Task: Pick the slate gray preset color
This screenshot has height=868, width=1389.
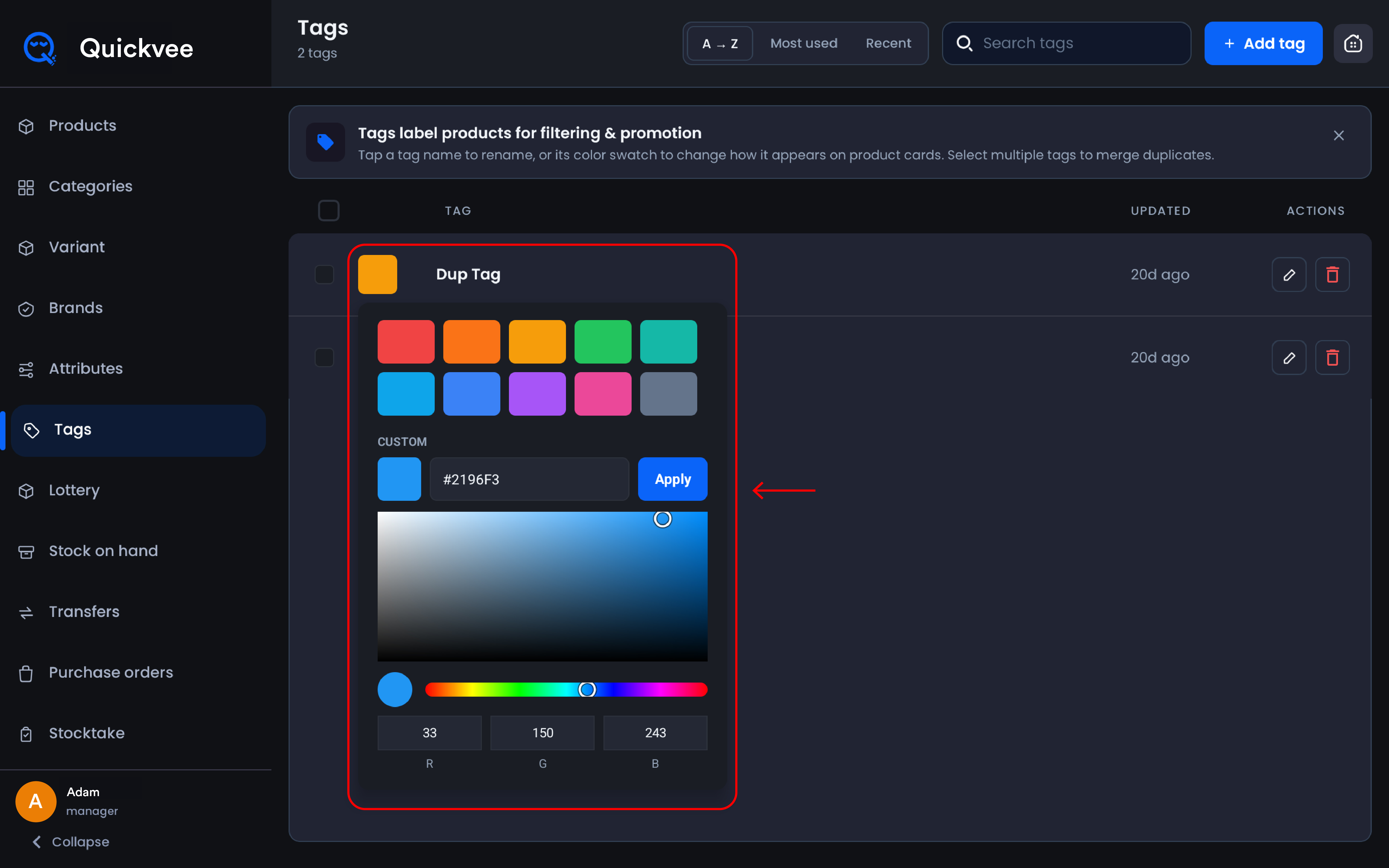Action: (x=669, y=394)
